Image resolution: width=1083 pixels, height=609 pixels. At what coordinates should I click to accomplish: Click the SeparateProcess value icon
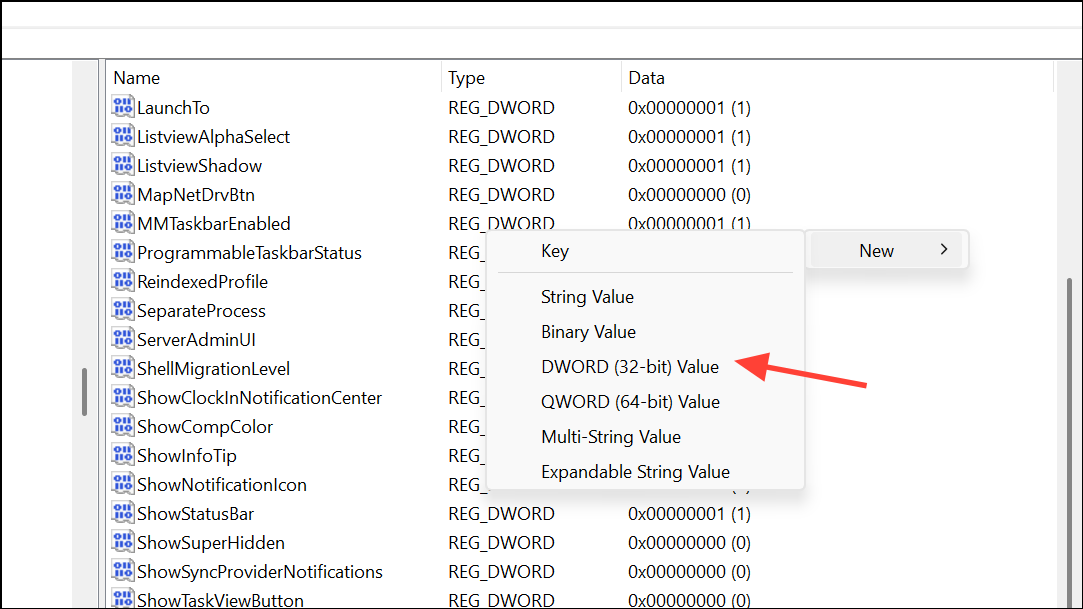coord(123,310)
